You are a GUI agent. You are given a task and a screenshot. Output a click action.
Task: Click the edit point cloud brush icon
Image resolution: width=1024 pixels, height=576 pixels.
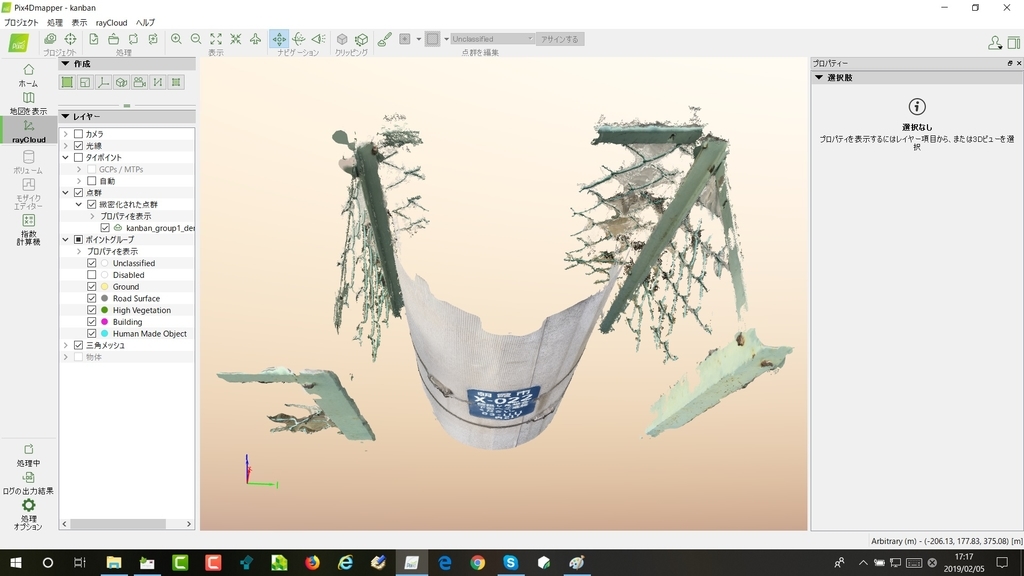pos(385,39)
